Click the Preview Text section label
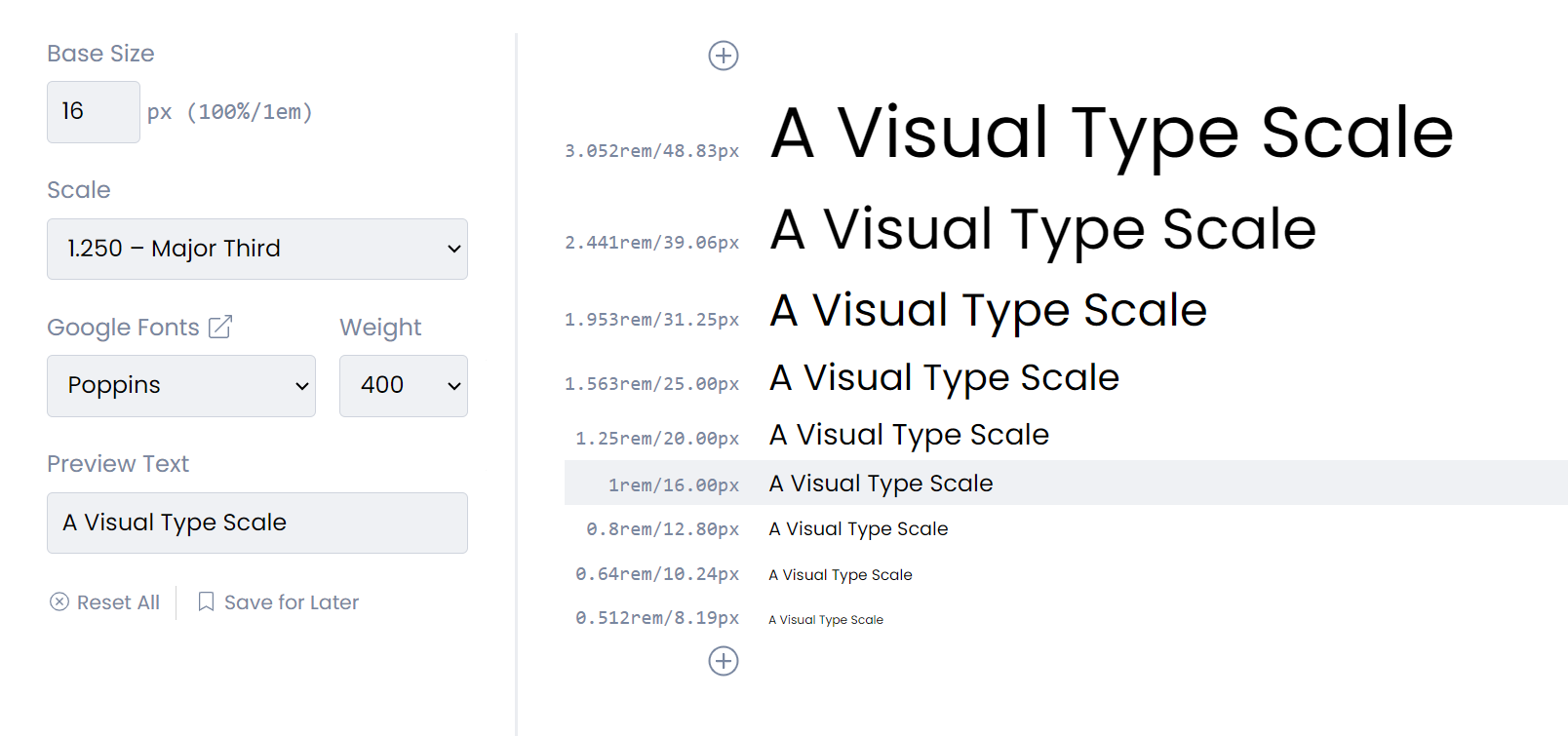Screen dimensions: 1568x736 (x=118, y=464)
